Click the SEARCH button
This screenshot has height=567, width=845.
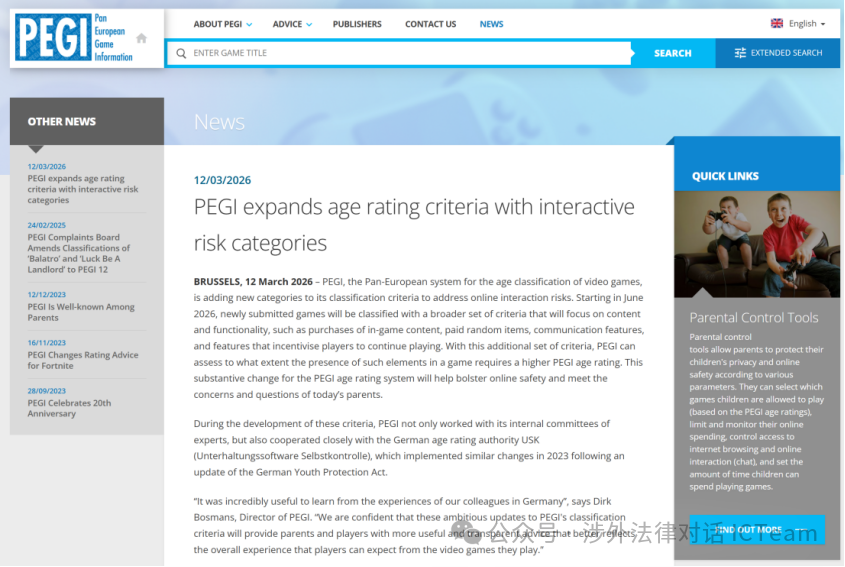tap(673, 53)
